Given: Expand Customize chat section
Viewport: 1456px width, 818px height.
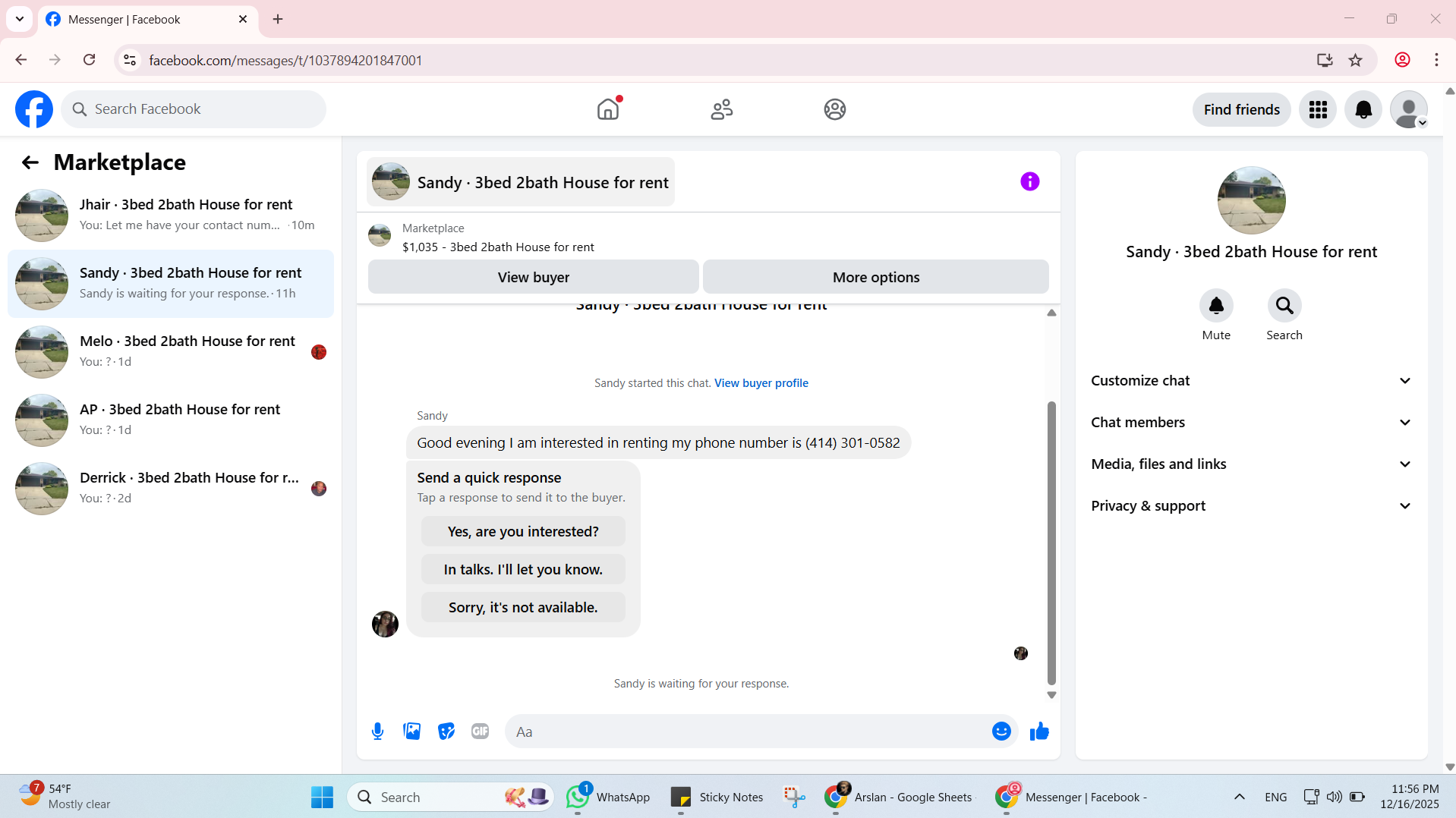Looking at the screenshot, I should (1251, 381).
